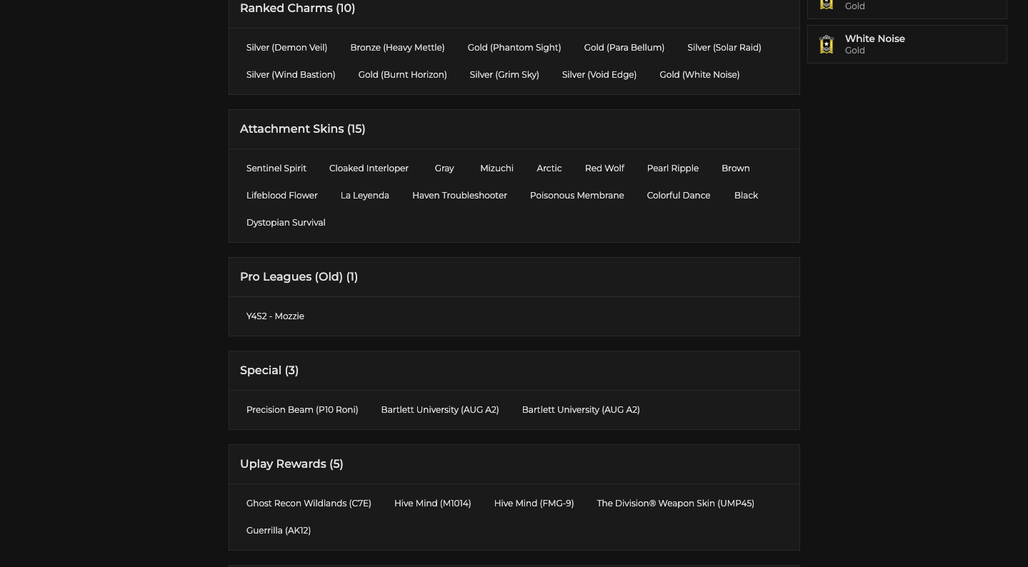Choose the Gold (Burnt Horizon) charm

click(x=403, y=75)
